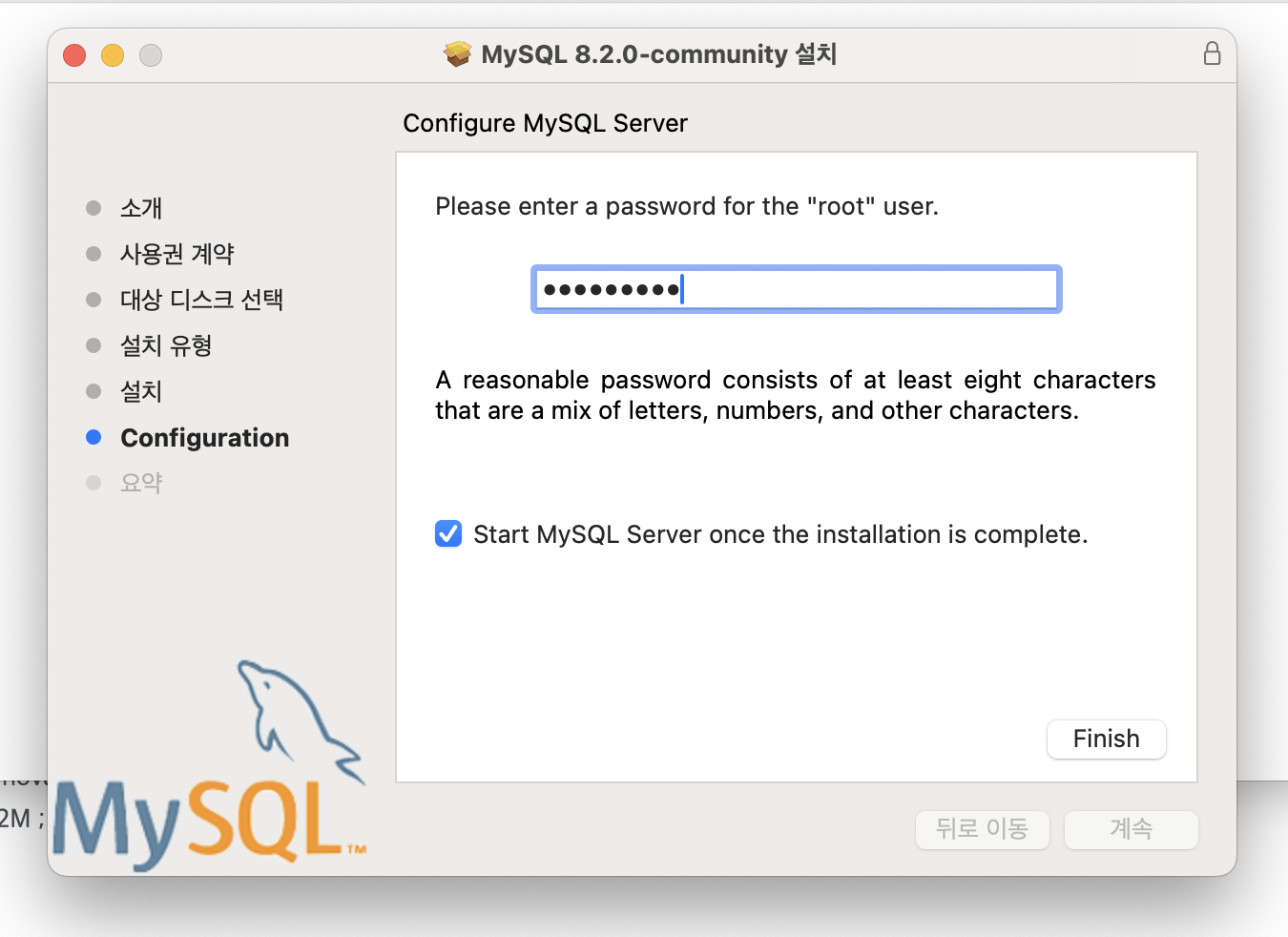
Task: Uncheck Start MySQL Server once installation completes
Action: click(x=448, y=533)
